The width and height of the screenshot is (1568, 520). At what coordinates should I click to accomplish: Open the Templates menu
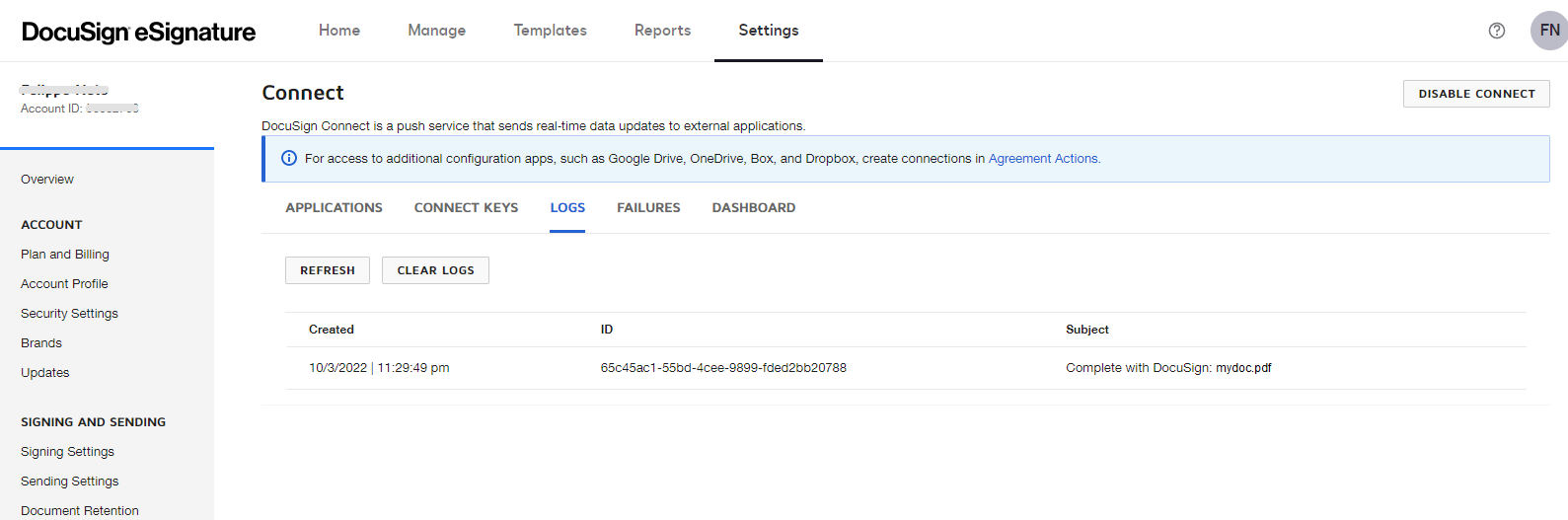click(550, 31)
